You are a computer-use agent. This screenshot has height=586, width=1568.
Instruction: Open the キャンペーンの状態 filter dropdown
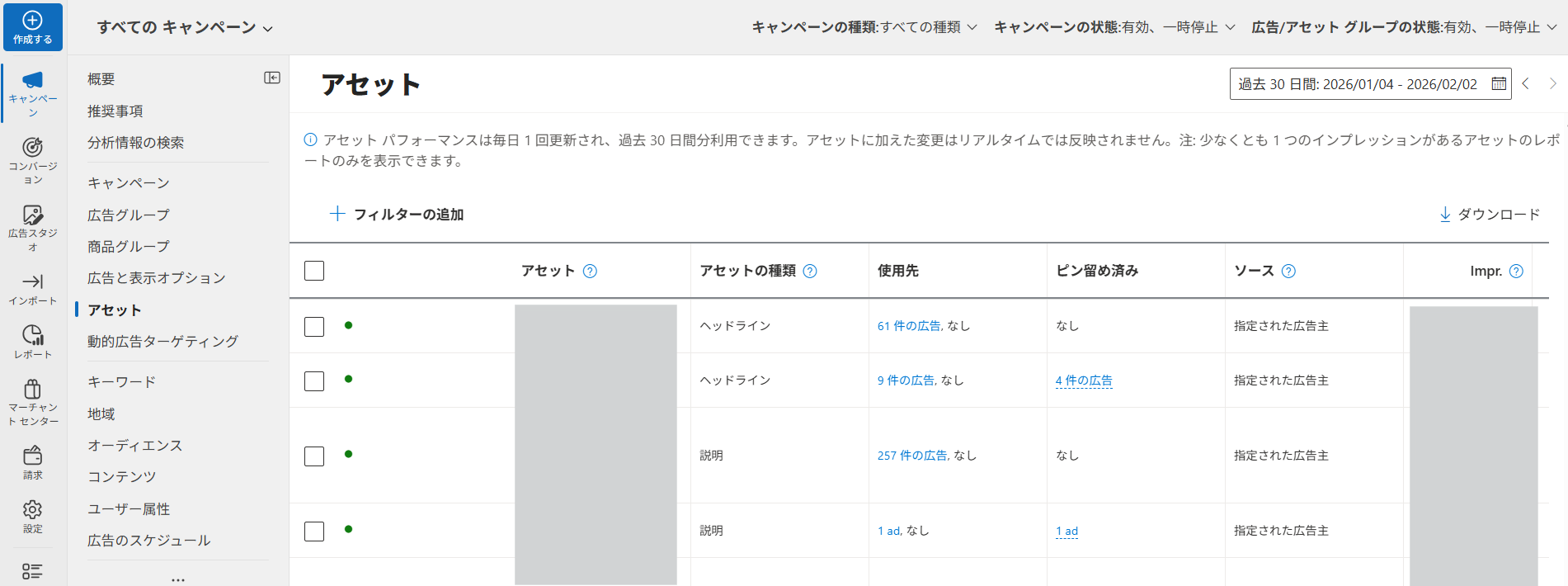coord(1114,27)
